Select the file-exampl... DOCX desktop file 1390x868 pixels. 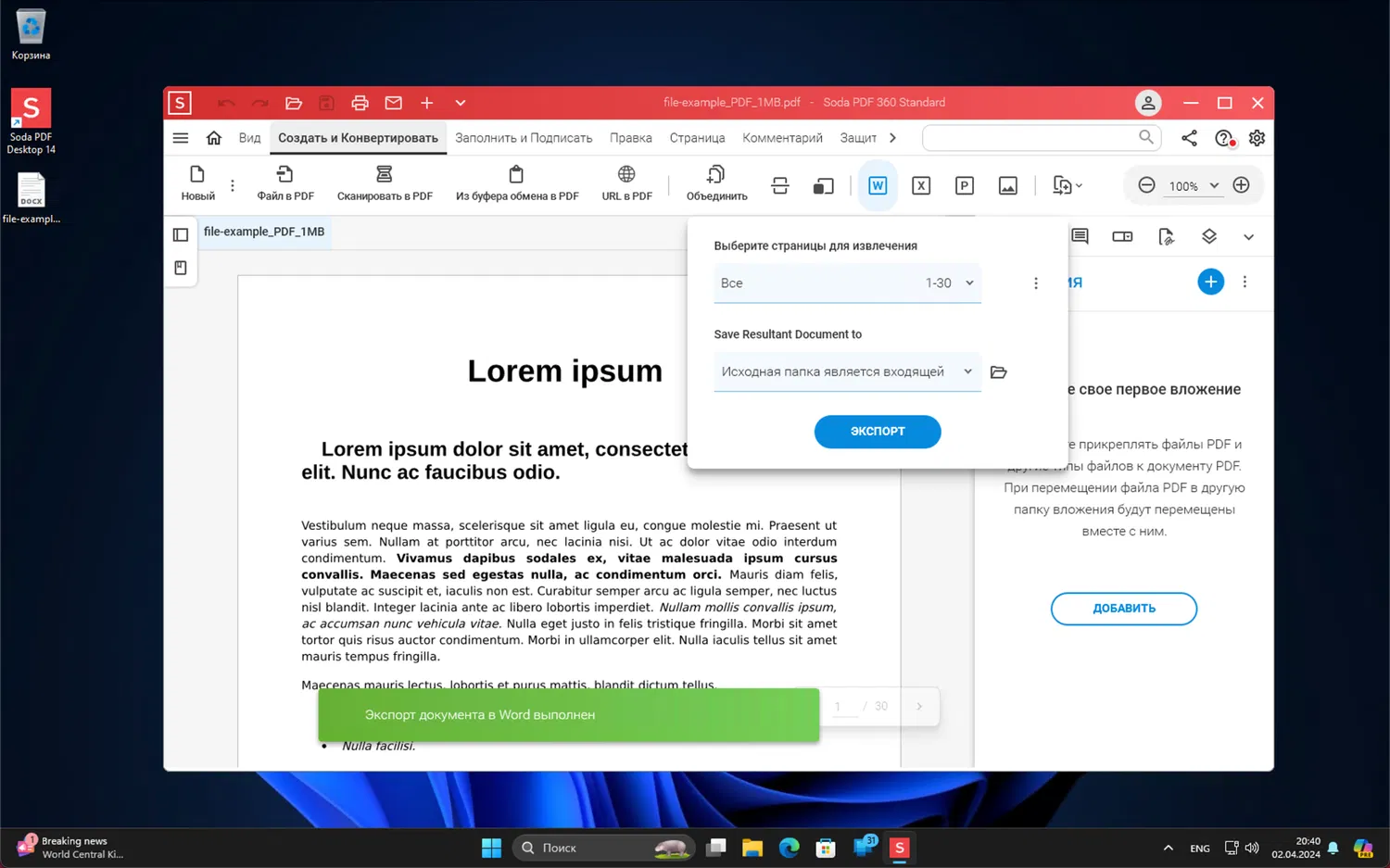point(31,198)
